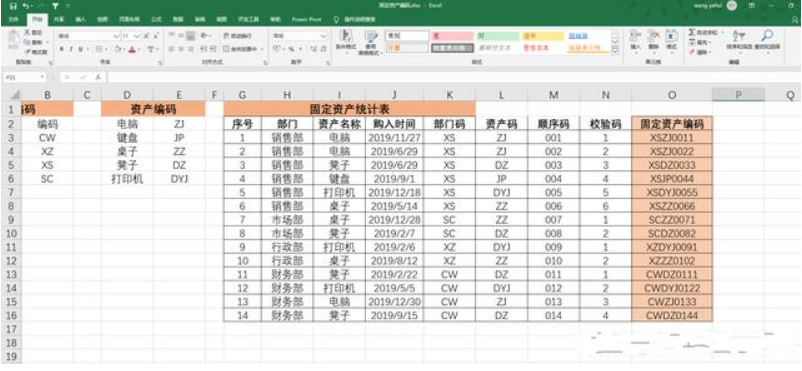
Task: Switch to the Page Layout ribbon tab
Action: pyautogui.click(x=129, y=19)
